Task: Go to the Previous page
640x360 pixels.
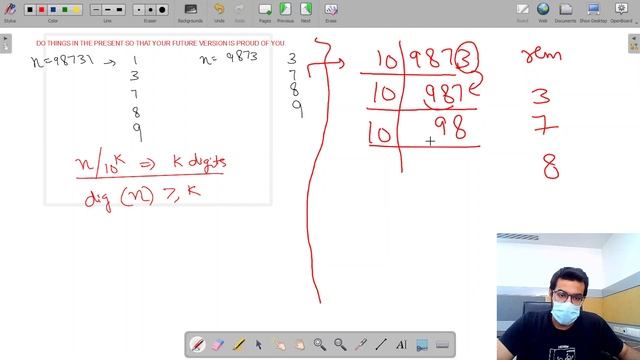Action: tap(285, 12)
